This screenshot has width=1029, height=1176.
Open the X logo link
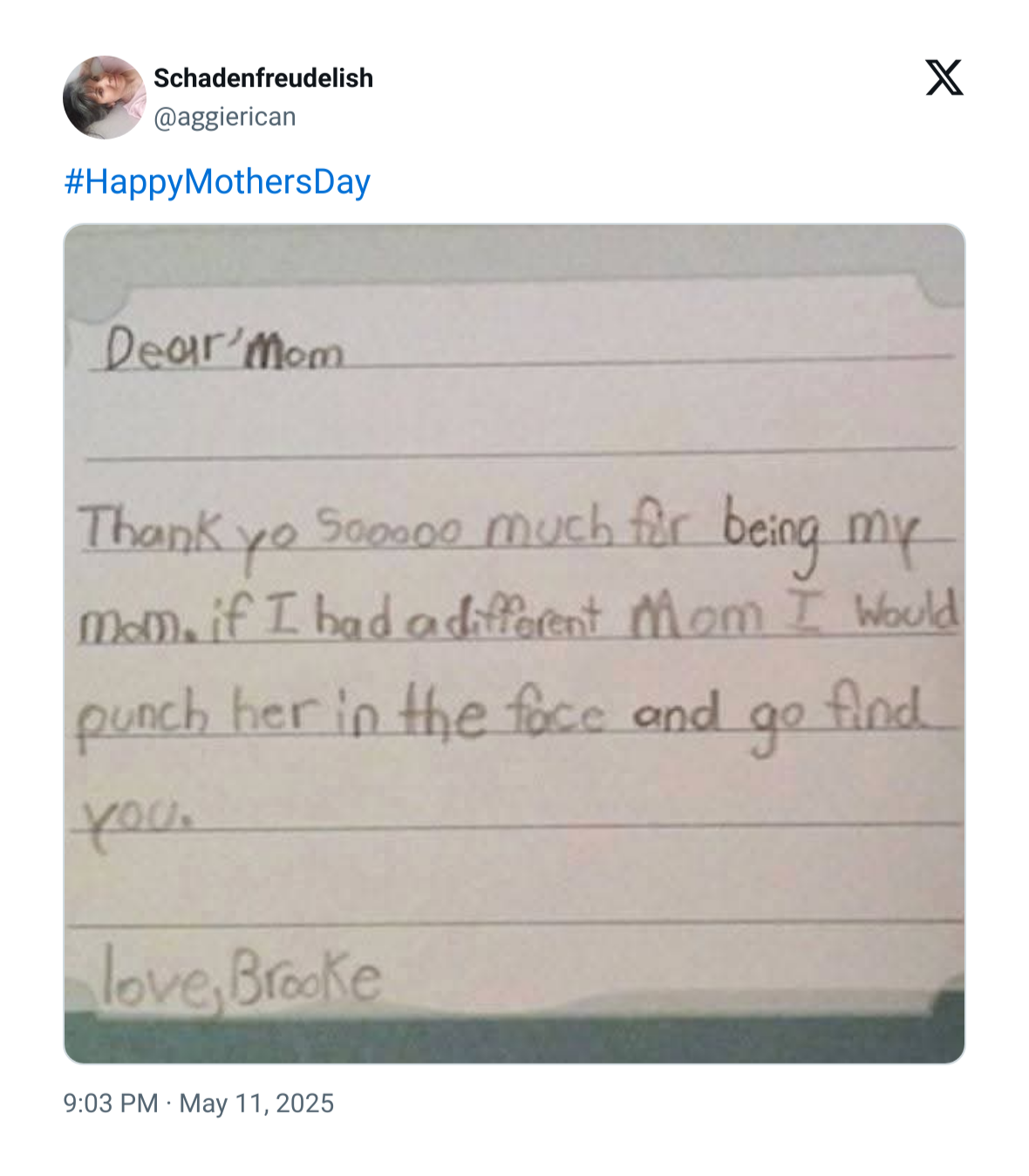tap(944, 78)
